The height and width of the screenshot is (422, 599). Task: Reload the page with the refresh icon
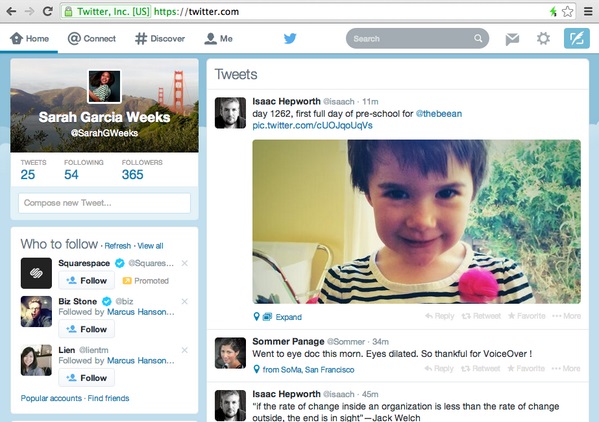point(48,11)
